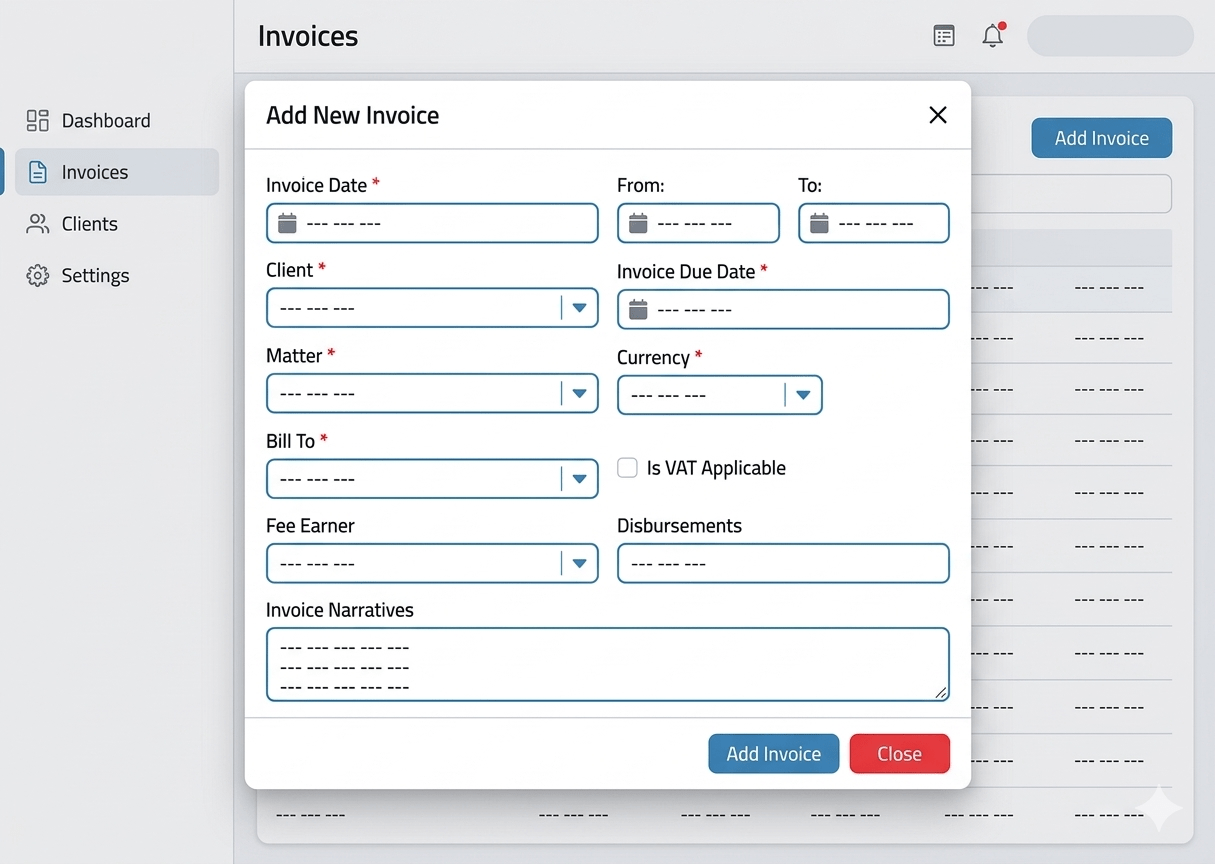Click the notification bell icon
1215x864 pixels.
pyautogui.click(x=992, y=36)
